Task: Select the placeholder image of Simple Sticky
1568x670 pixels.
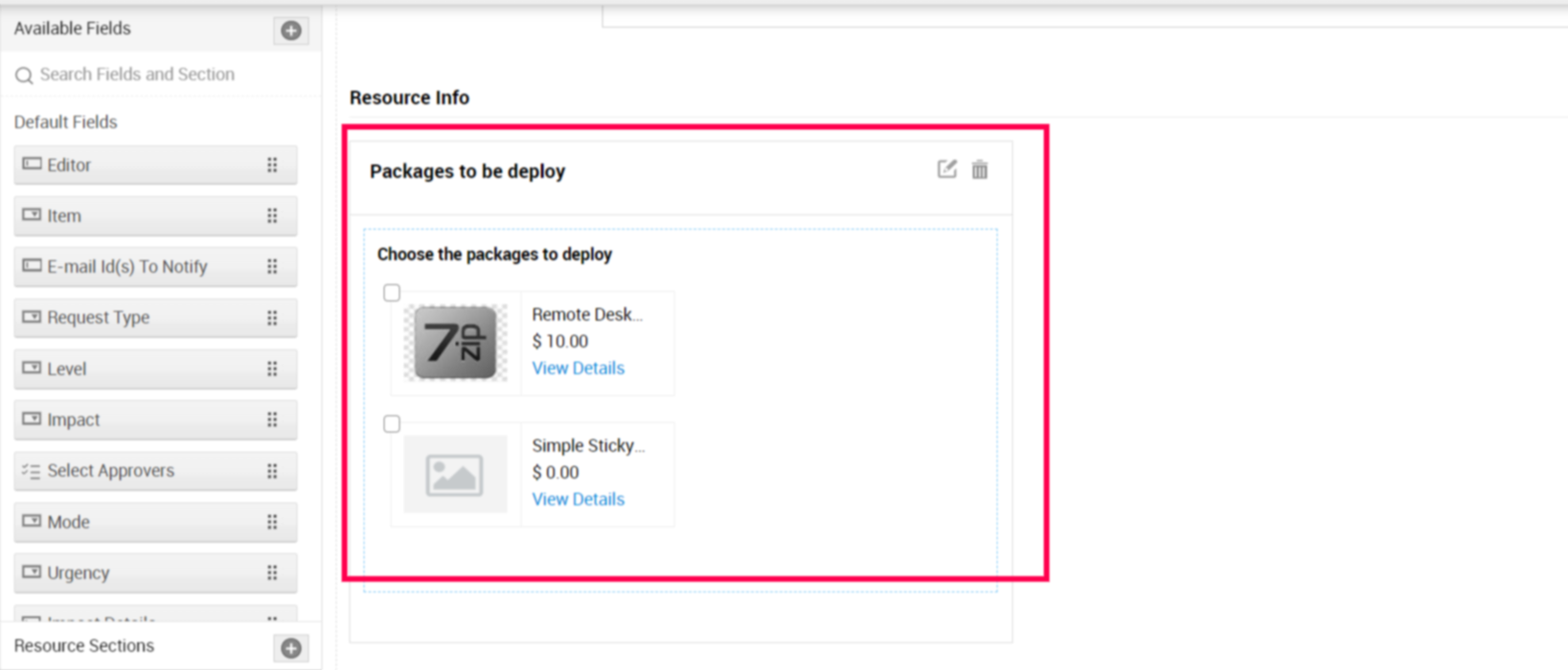Action: [455, 475]
